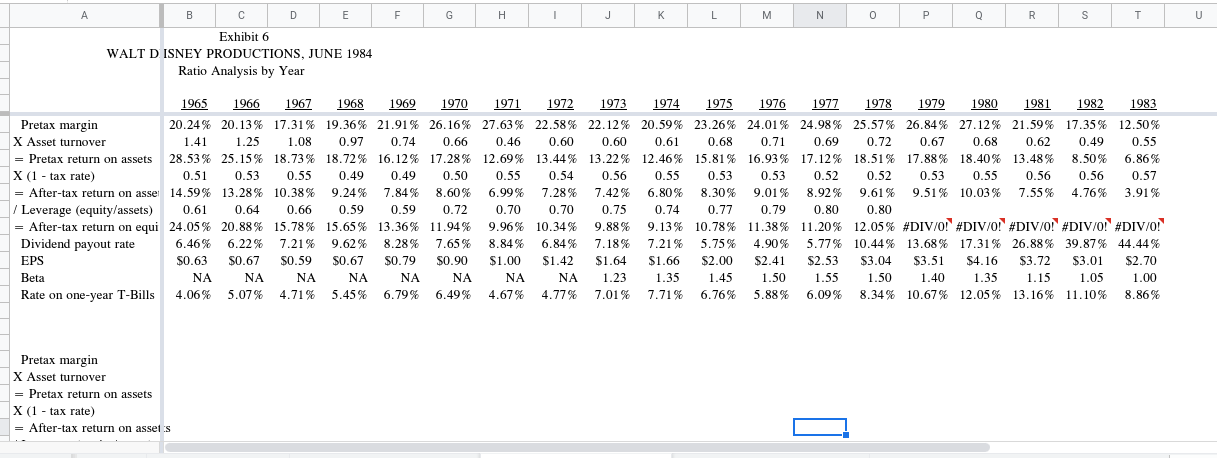Screen dimensions: 1217x458
Task: Select column header D
Action: pyautogui.click(x=293, y=15)
